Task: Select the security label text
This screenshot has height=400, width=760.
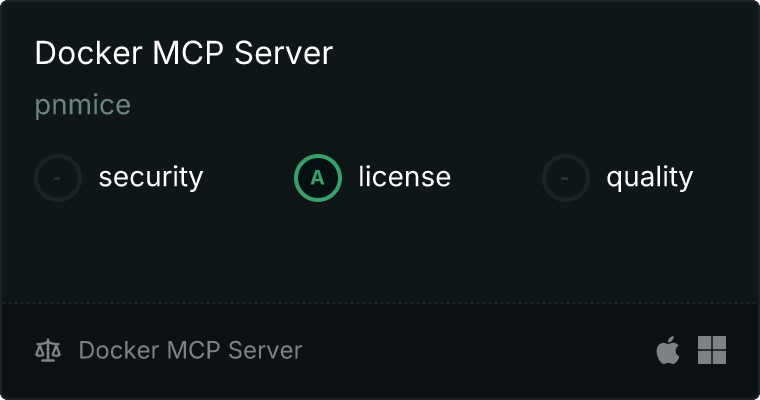Action: point(151,177)
